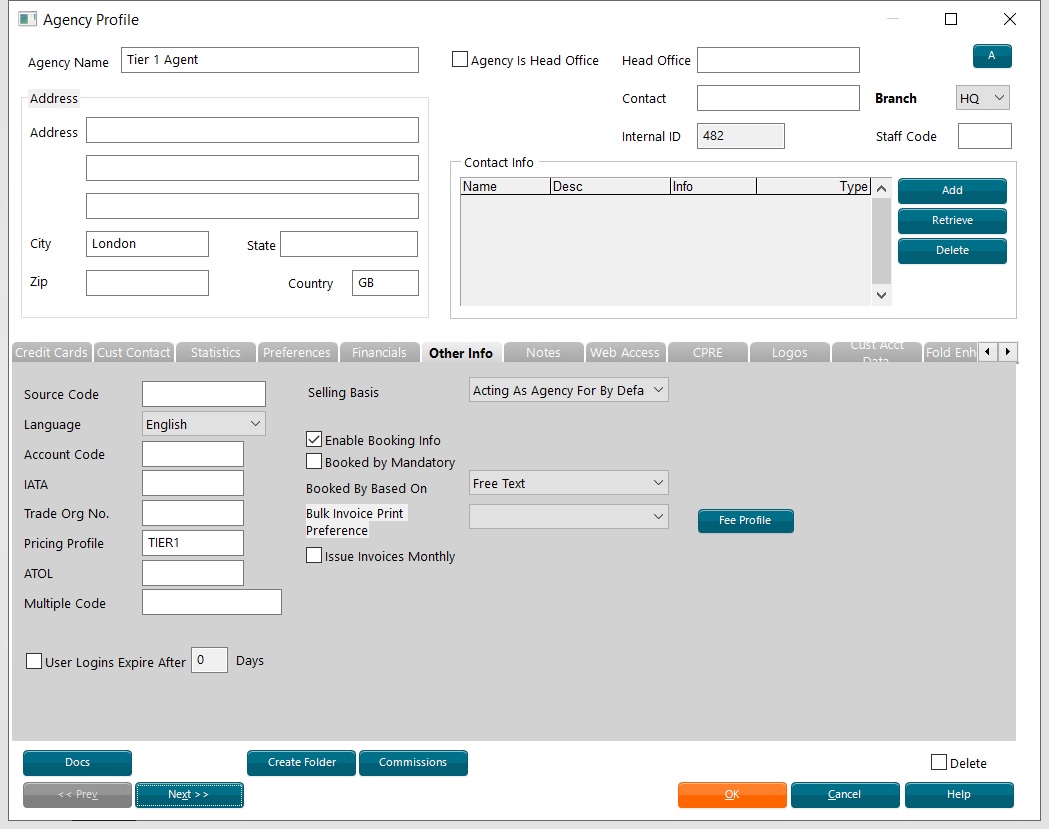Click Add contact info button
Screen dimensions: 1049x829
952,190
